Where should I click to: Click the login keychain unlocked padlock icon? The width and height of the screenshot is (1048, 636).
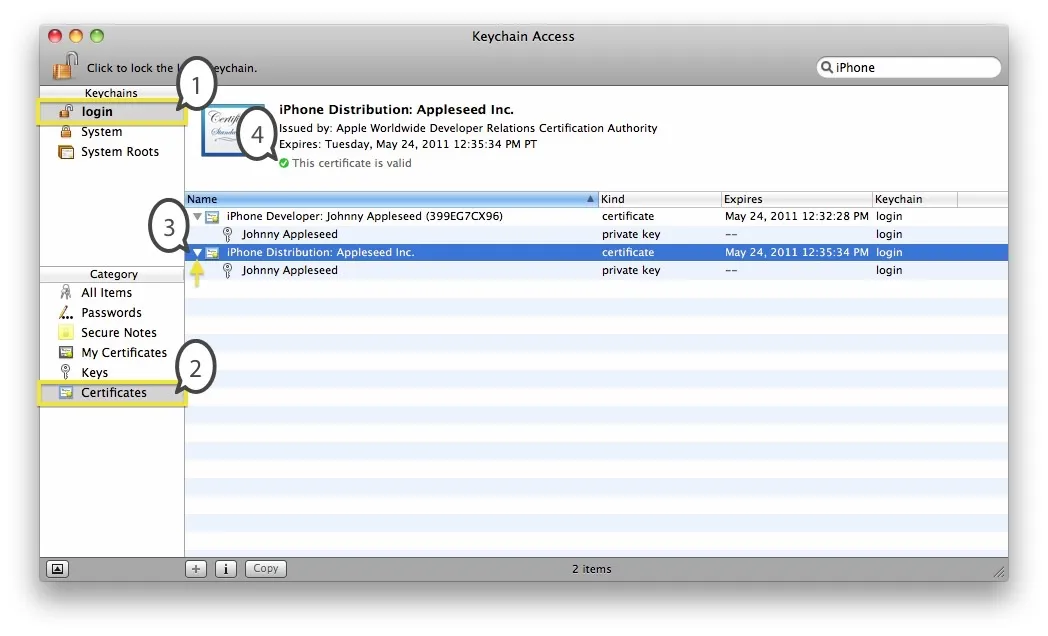click(66, 111)
